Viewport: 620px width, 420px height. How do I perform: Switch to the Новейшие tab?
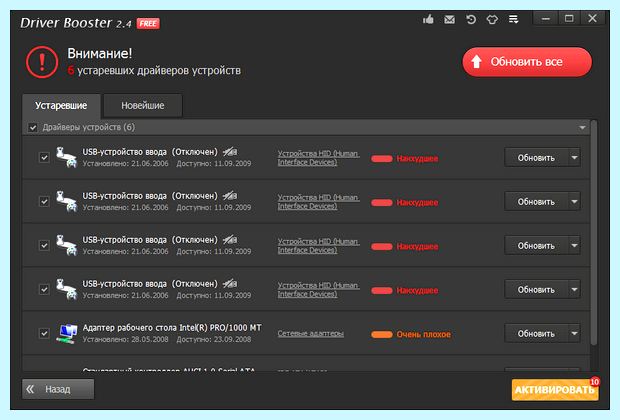tap(143, 106)
